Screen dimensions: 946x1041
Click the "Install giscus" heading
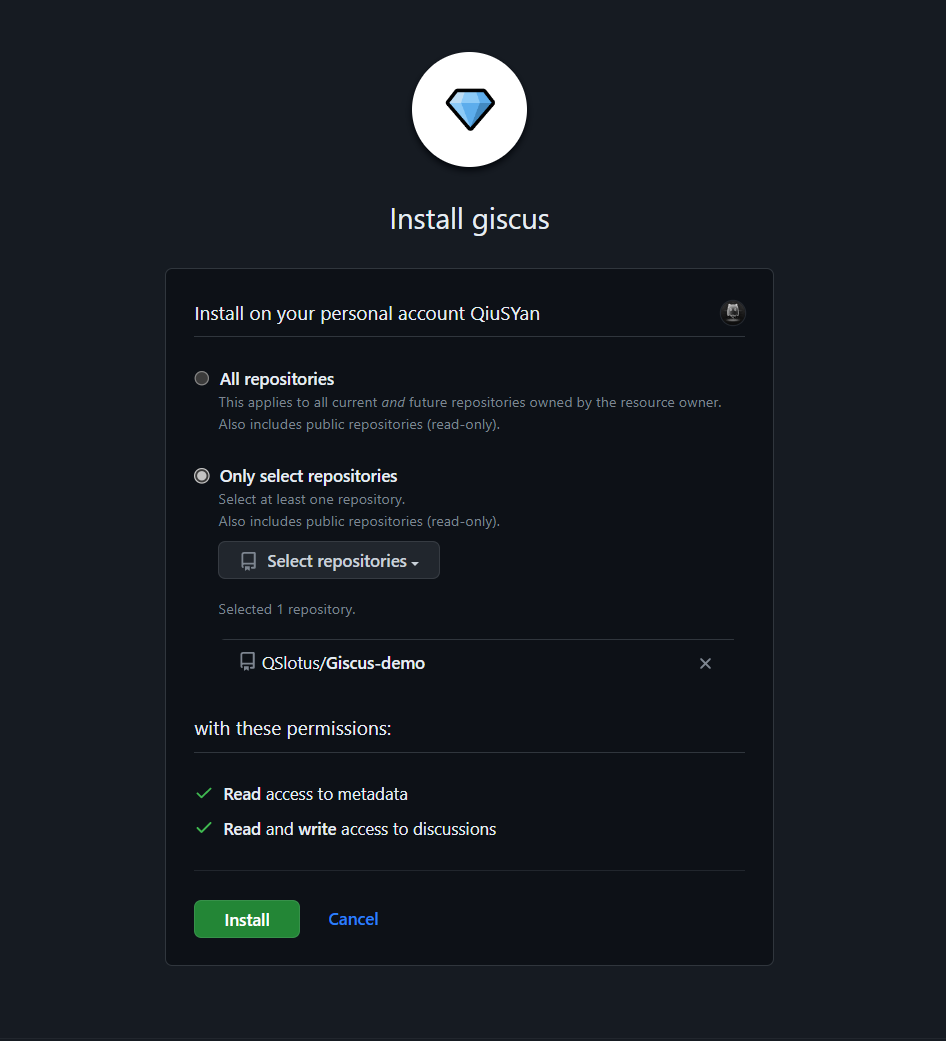click(x=469, y=219)
